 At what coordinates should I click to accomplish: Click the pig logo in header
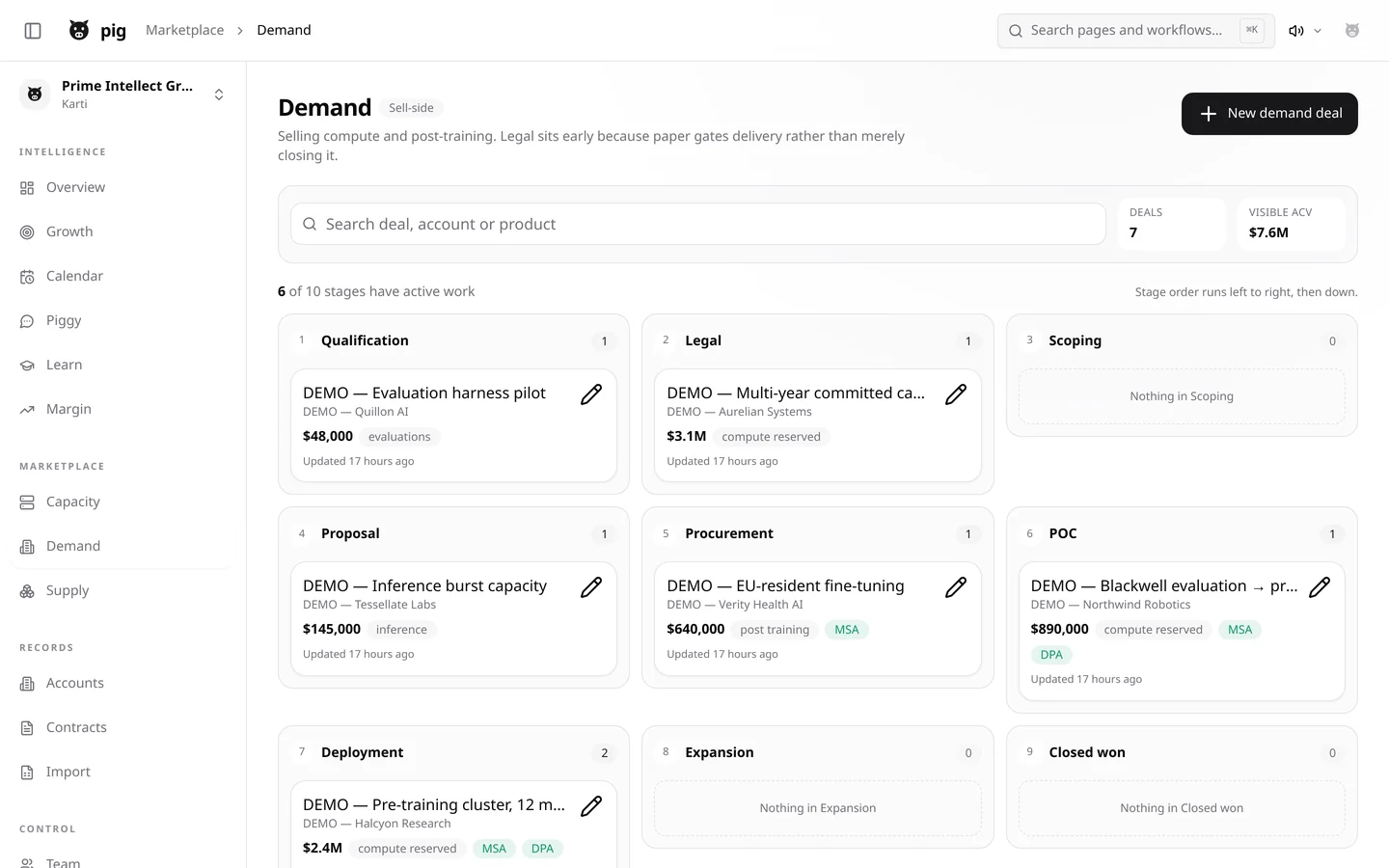(79, 31)
